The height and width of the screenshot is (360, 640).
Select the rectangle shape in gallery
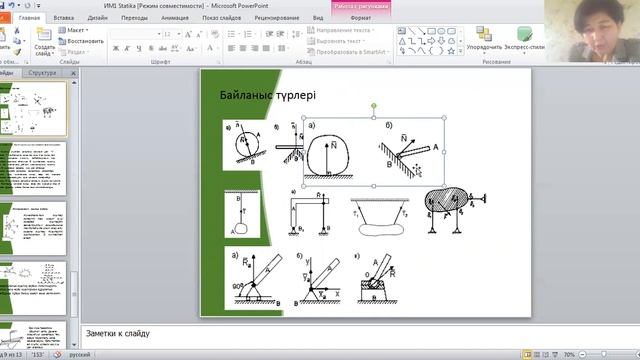[x=431, y=31]
